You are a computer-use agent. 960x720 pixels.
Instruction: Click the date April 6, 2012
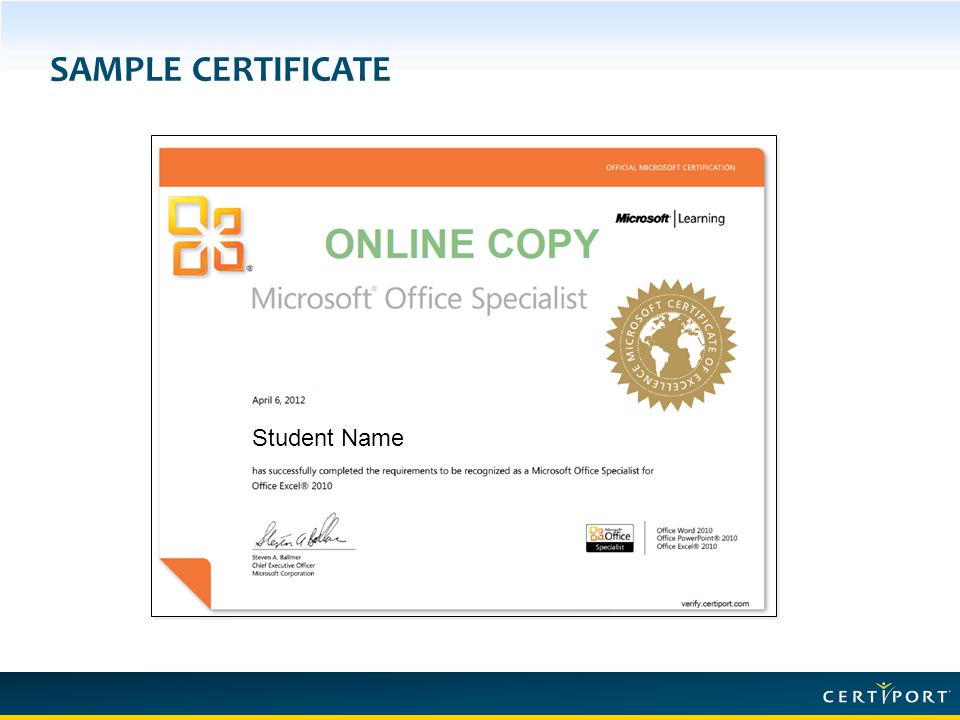(279, 400)
